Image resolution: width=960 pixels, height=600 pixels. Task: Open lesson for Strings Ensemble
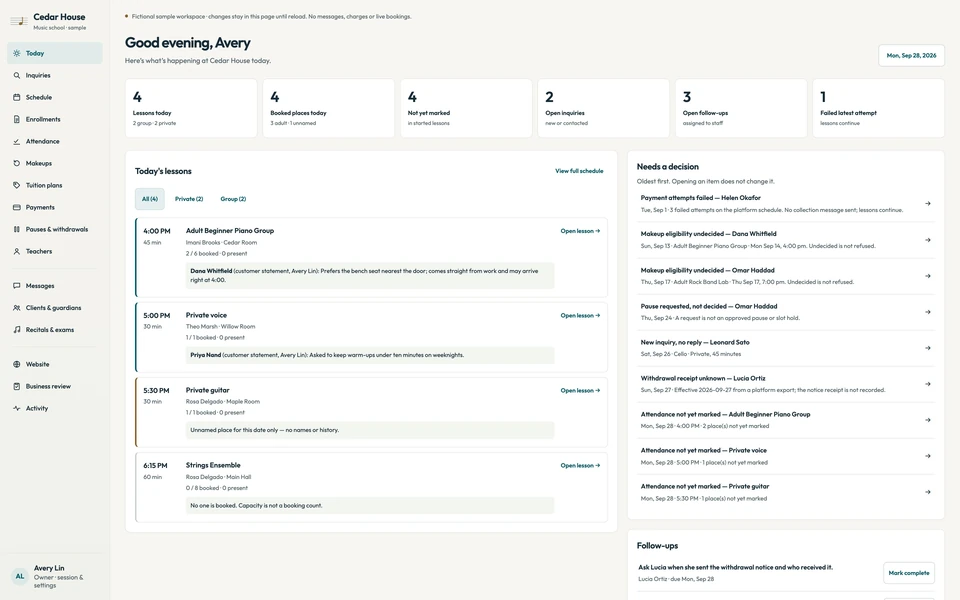(x=580, y=465)
